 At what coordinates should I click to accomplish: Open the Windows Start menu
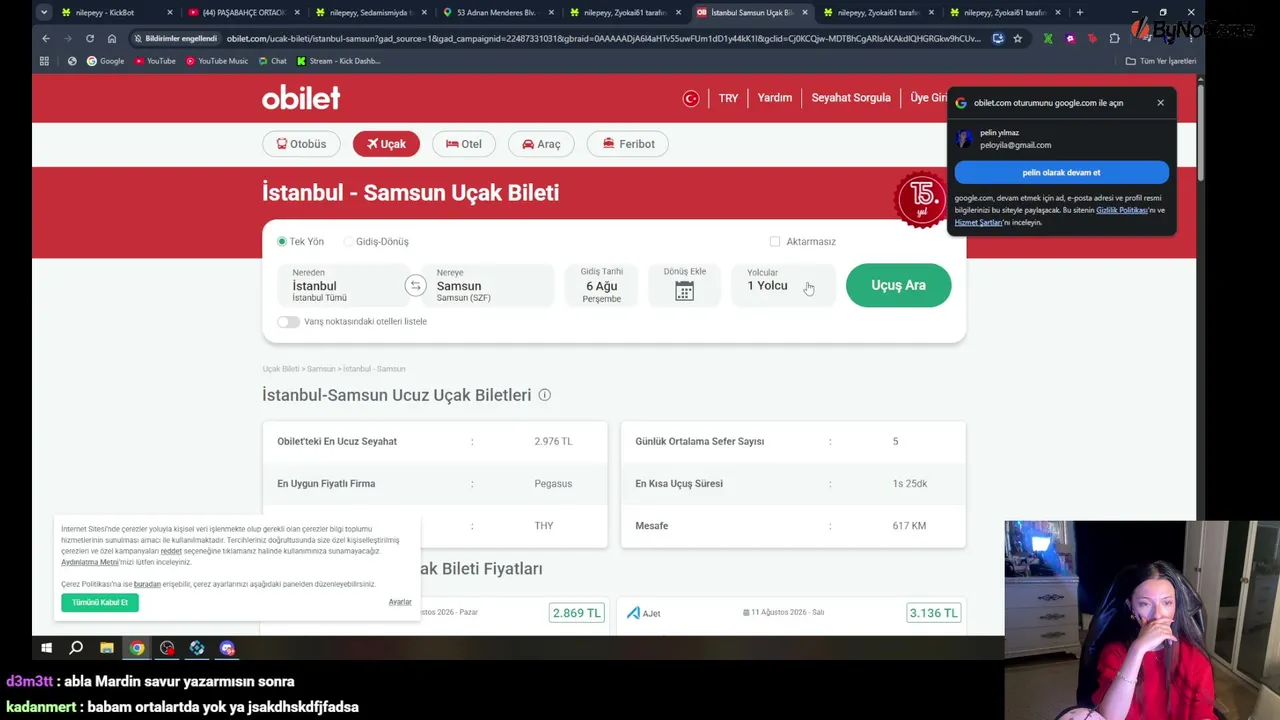(x=46, y=648)
